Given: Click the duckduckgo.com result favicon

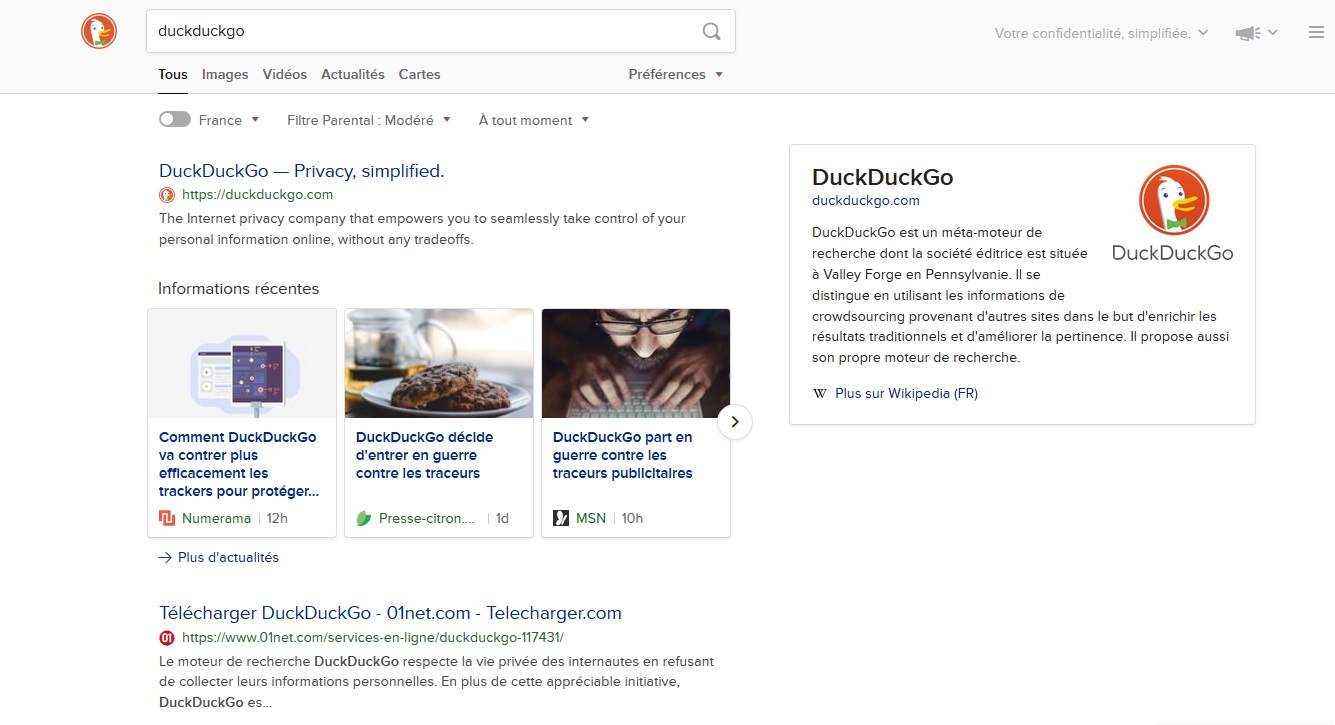Looking at the screenshot, I should [x=167, y=195].
